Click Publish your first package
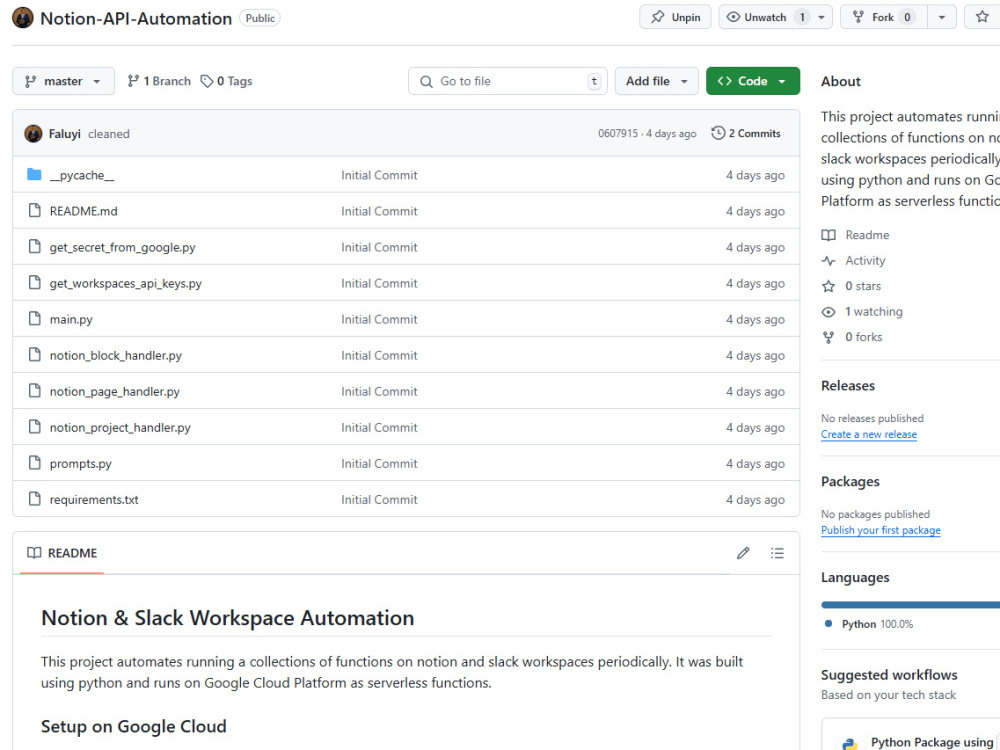1000x750 pixels. click(x=880, y=530)
